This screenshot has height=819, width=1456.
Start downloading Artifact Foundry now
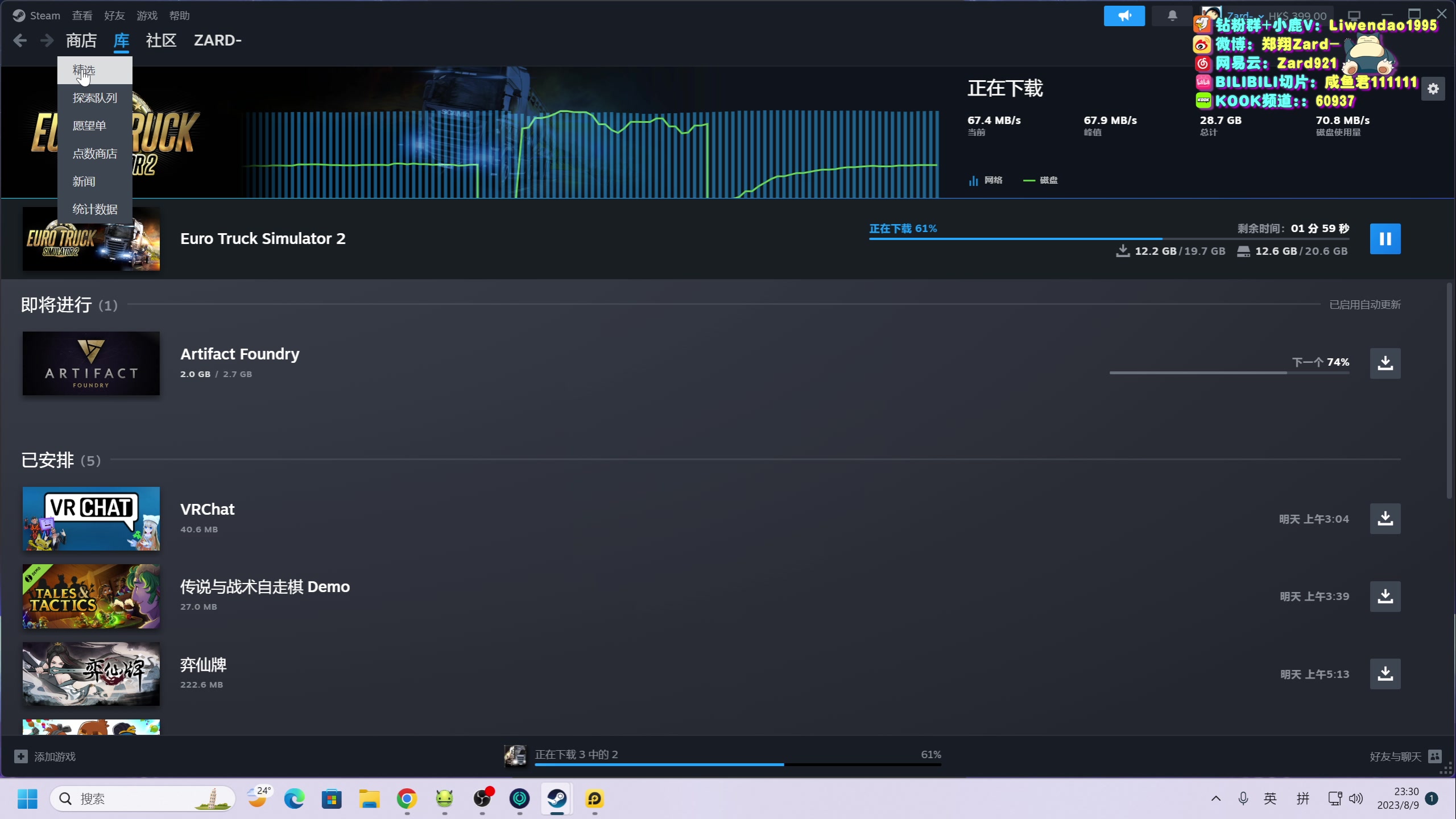(x=1385, y=363)
